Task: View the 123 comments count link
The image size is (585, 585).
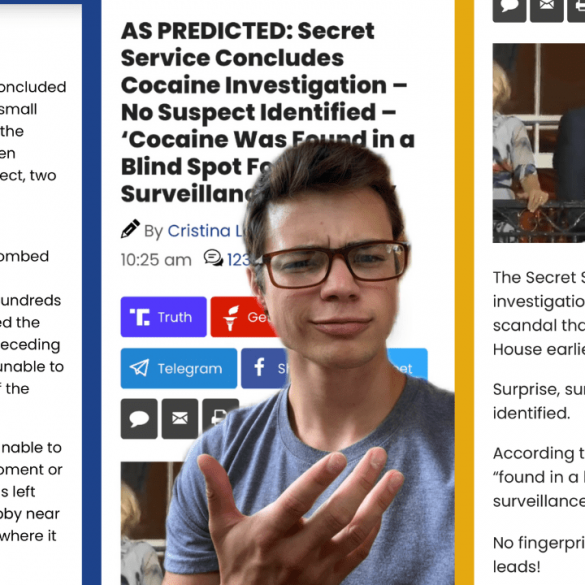Action: (x=238, y=260)
